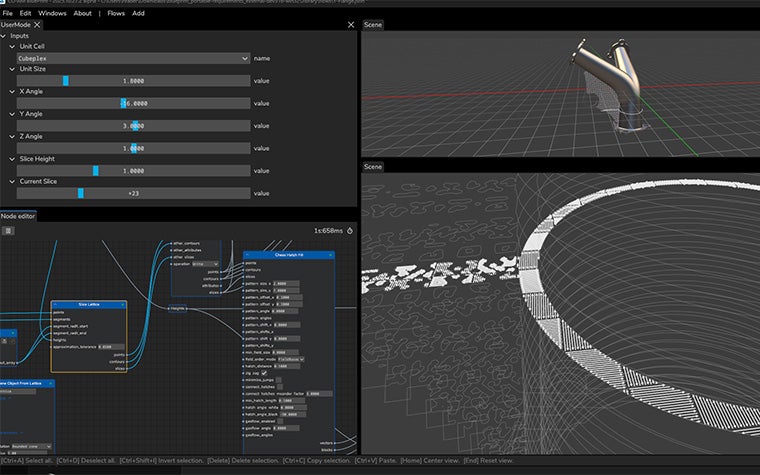Click the stopwatch timer icon in node editor
Viewport: 760px width, 475px height.
click(350, 230)
